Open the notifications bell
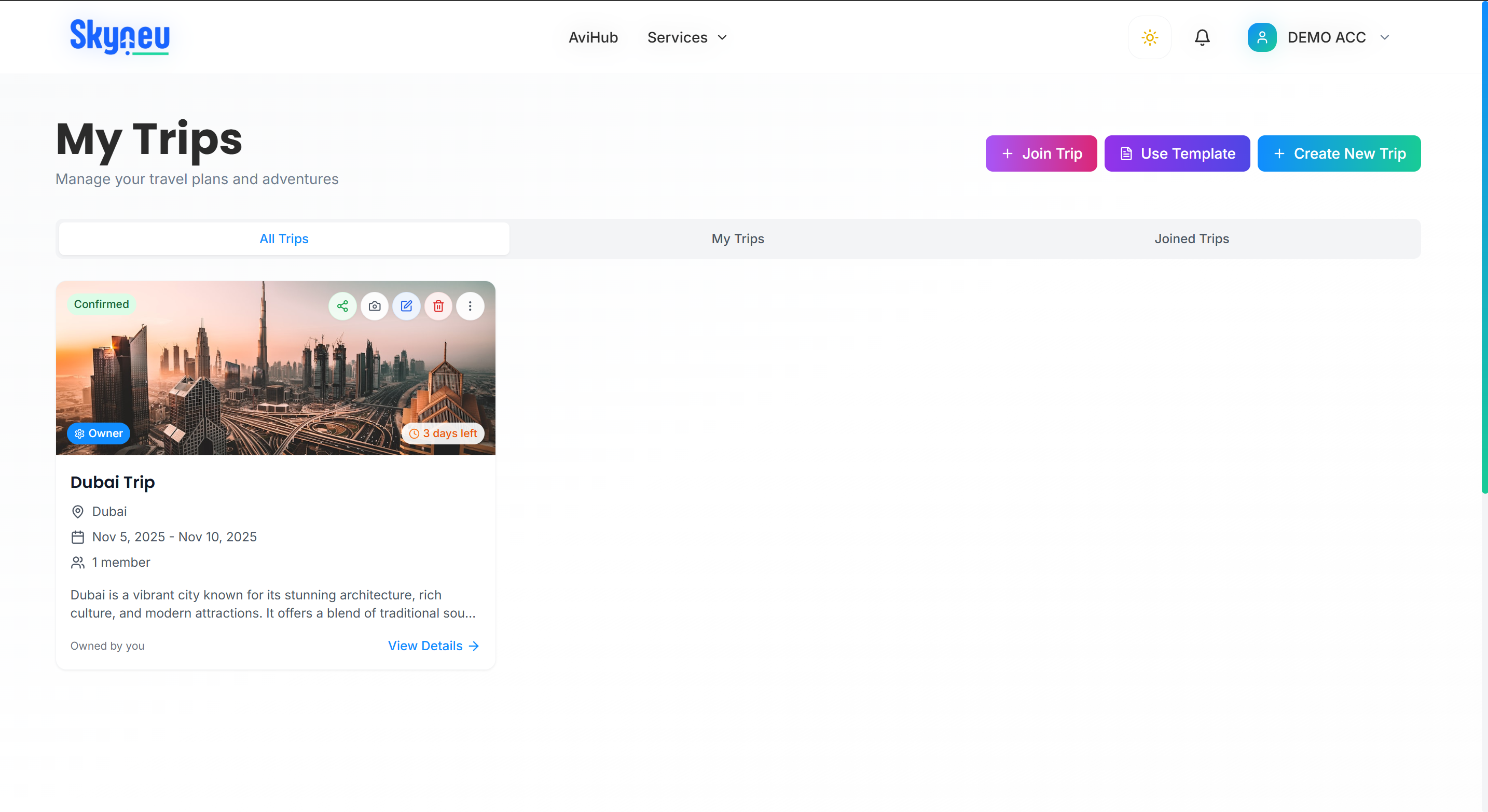Viewport: 1488px width, 812px height. click(x=1202, y=37)
